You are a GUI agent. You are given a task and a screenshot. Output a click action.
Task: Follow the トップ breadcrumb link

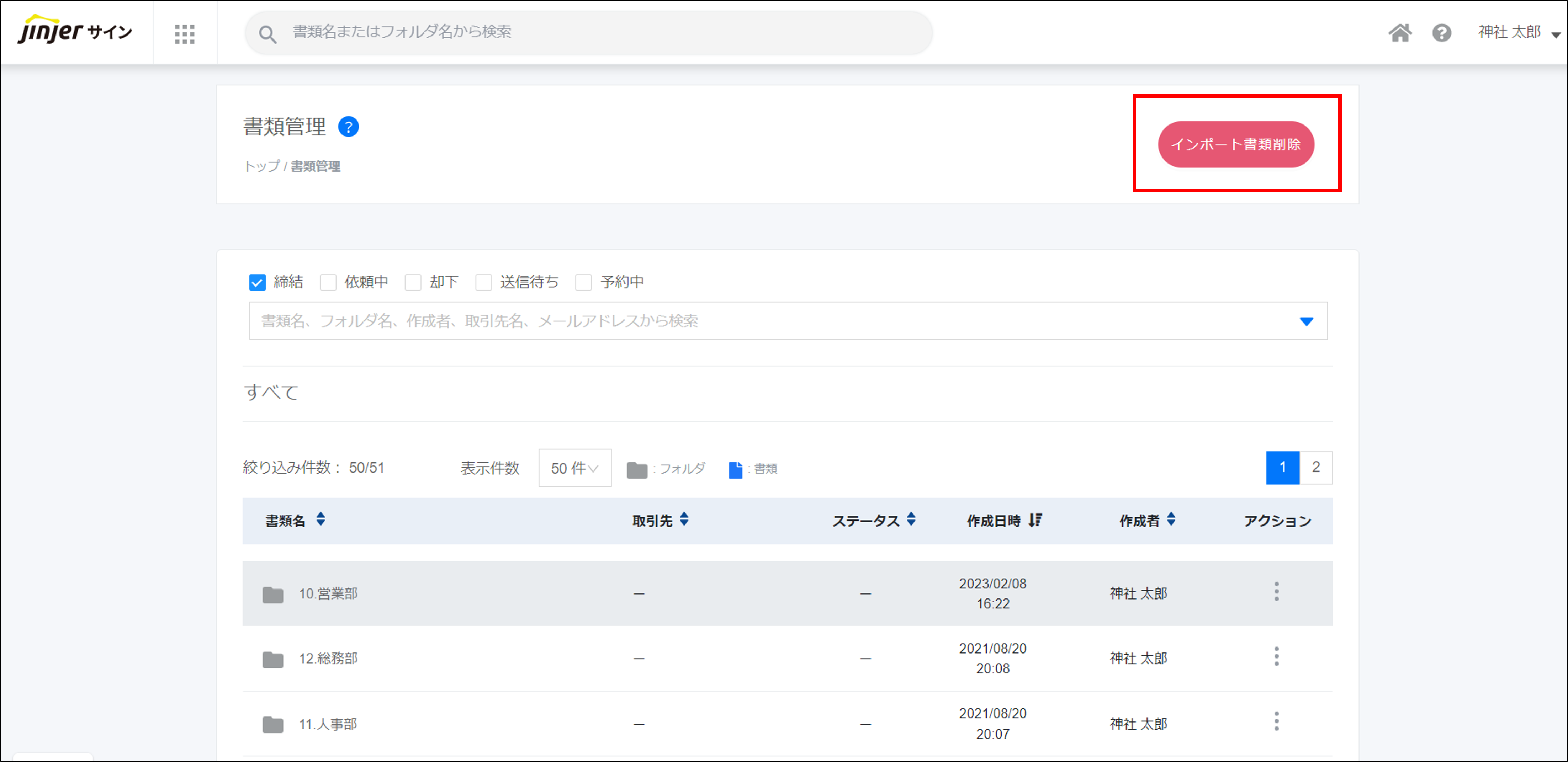pos(262,166)
